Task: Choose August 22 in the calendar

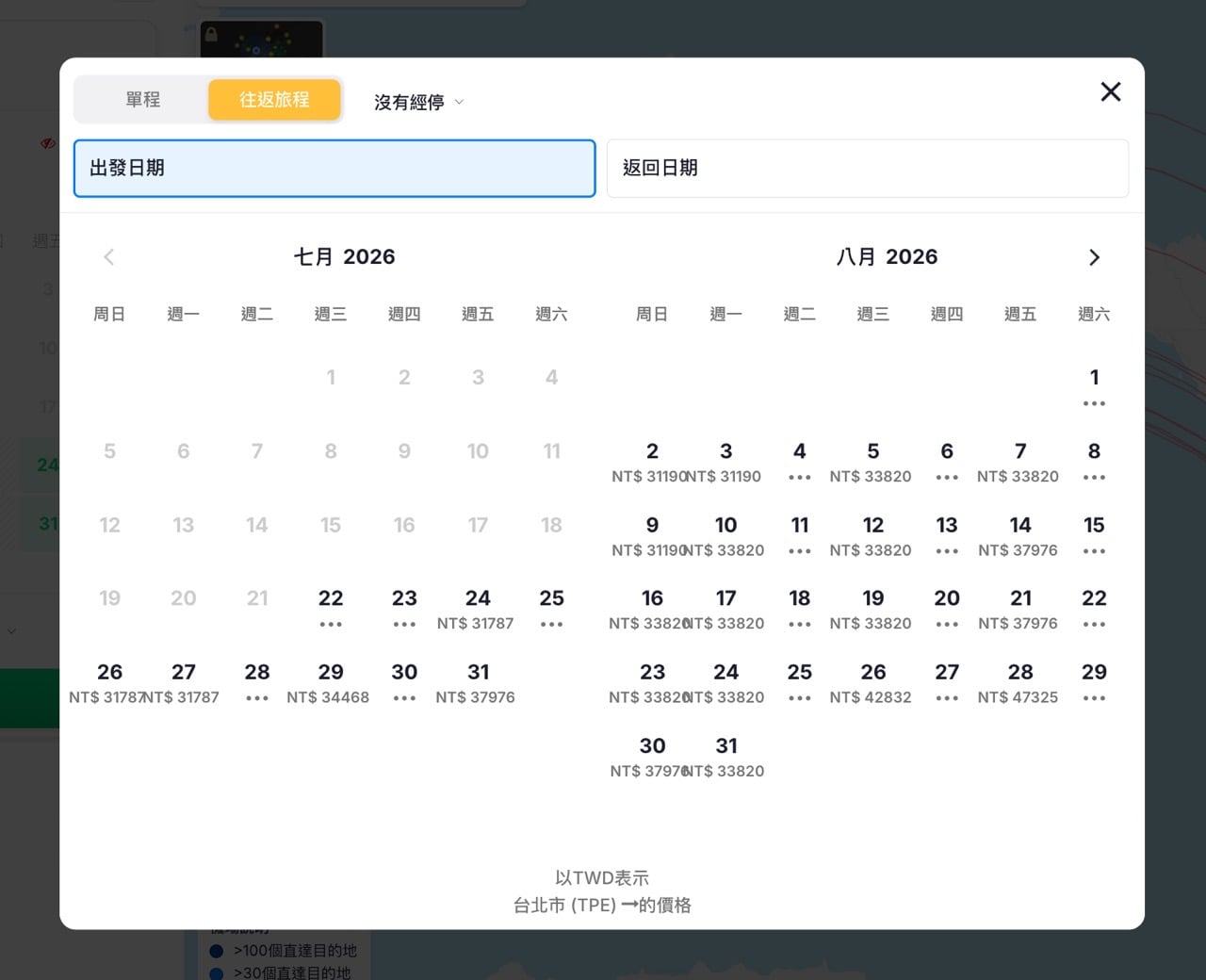Action: pos(1094,609)
